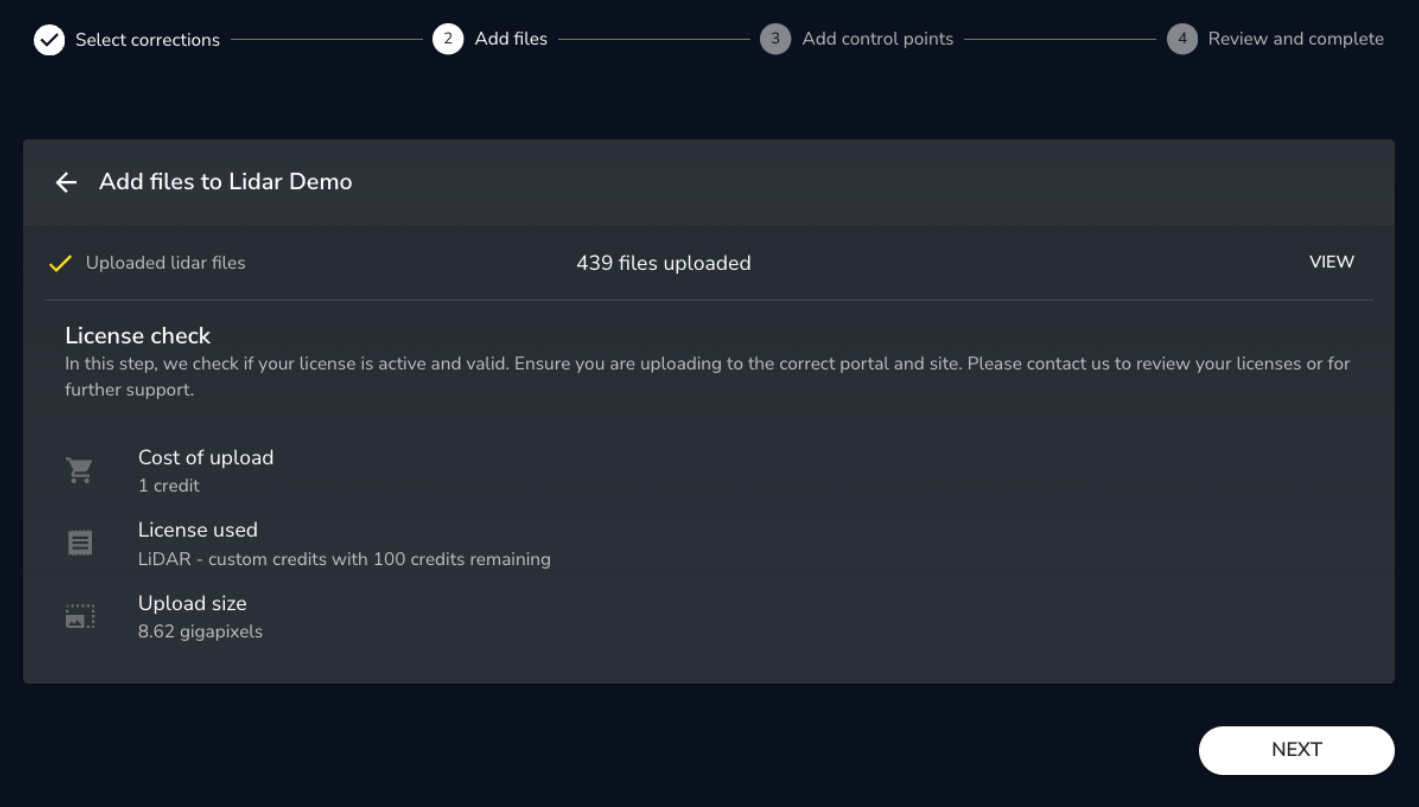Go to the Add control points step
The image size is (1419, 807).
(x=878, y=39)
